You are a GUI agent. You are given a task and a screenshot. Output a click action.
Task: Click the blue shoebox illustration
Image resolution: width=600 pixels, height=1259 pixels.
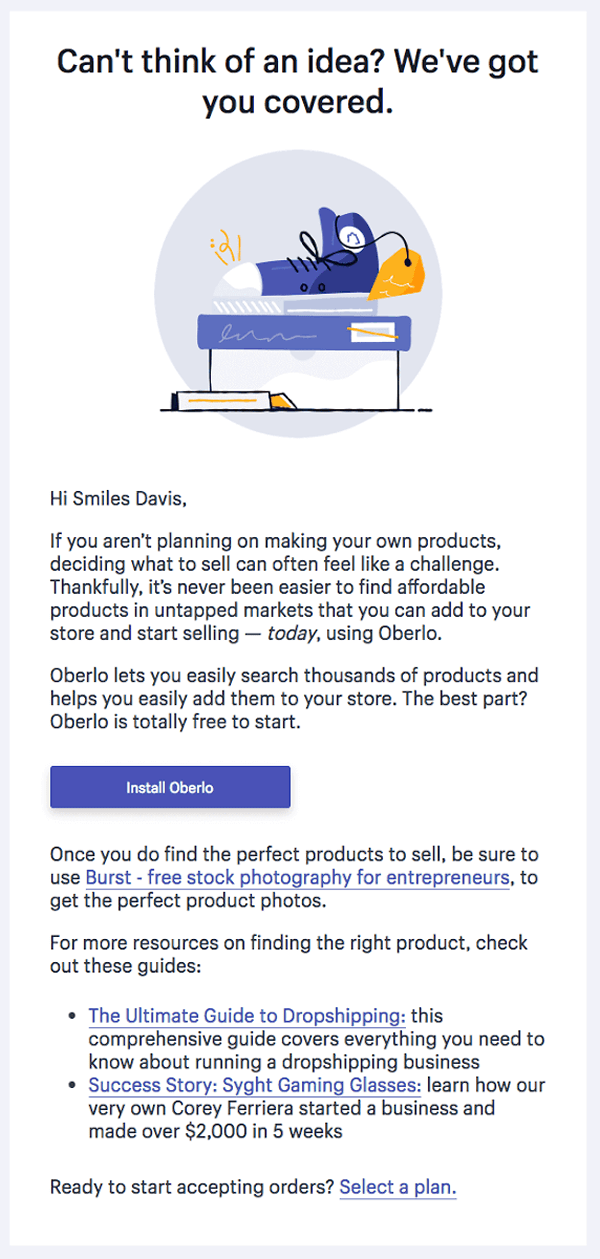[x=300, y=335]
